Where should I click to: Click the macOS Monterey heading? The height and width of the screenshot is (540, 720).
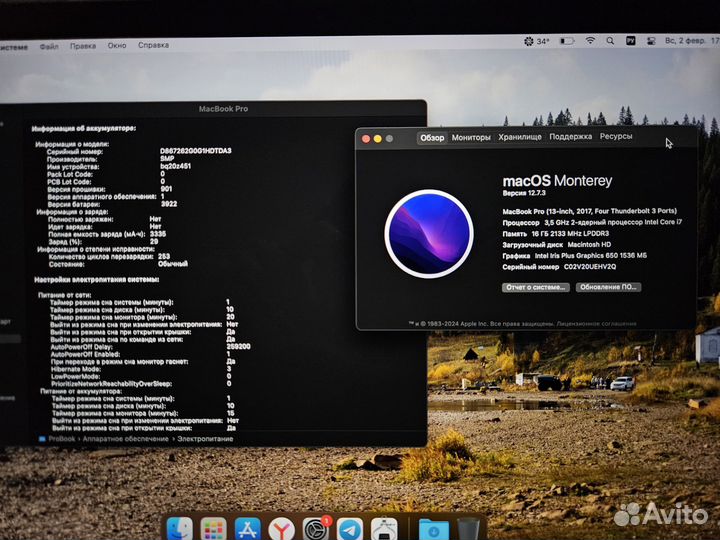tap(557, 181)
